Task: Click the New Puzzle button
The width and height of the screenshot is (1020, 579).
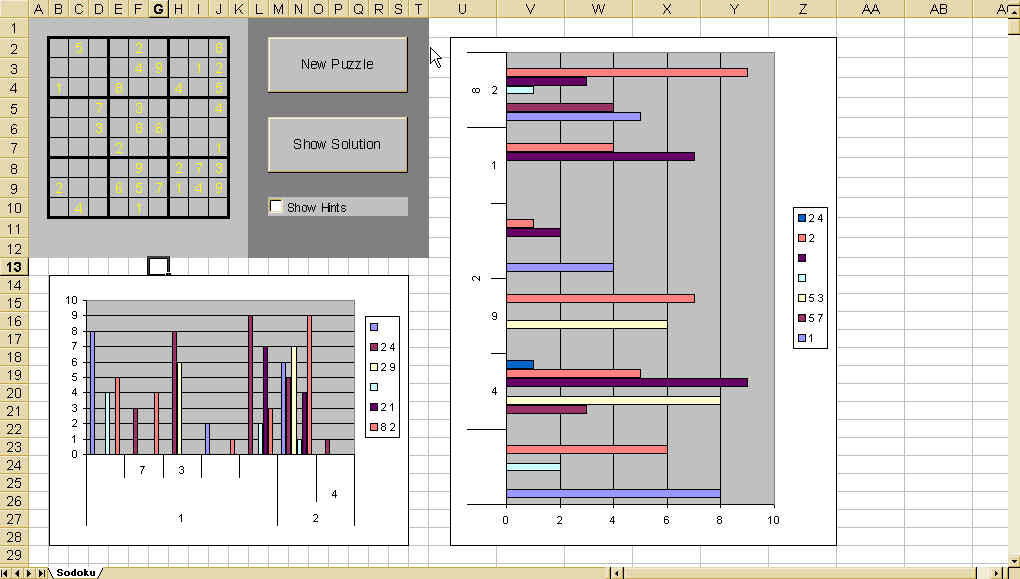Action: click(337, 65)
